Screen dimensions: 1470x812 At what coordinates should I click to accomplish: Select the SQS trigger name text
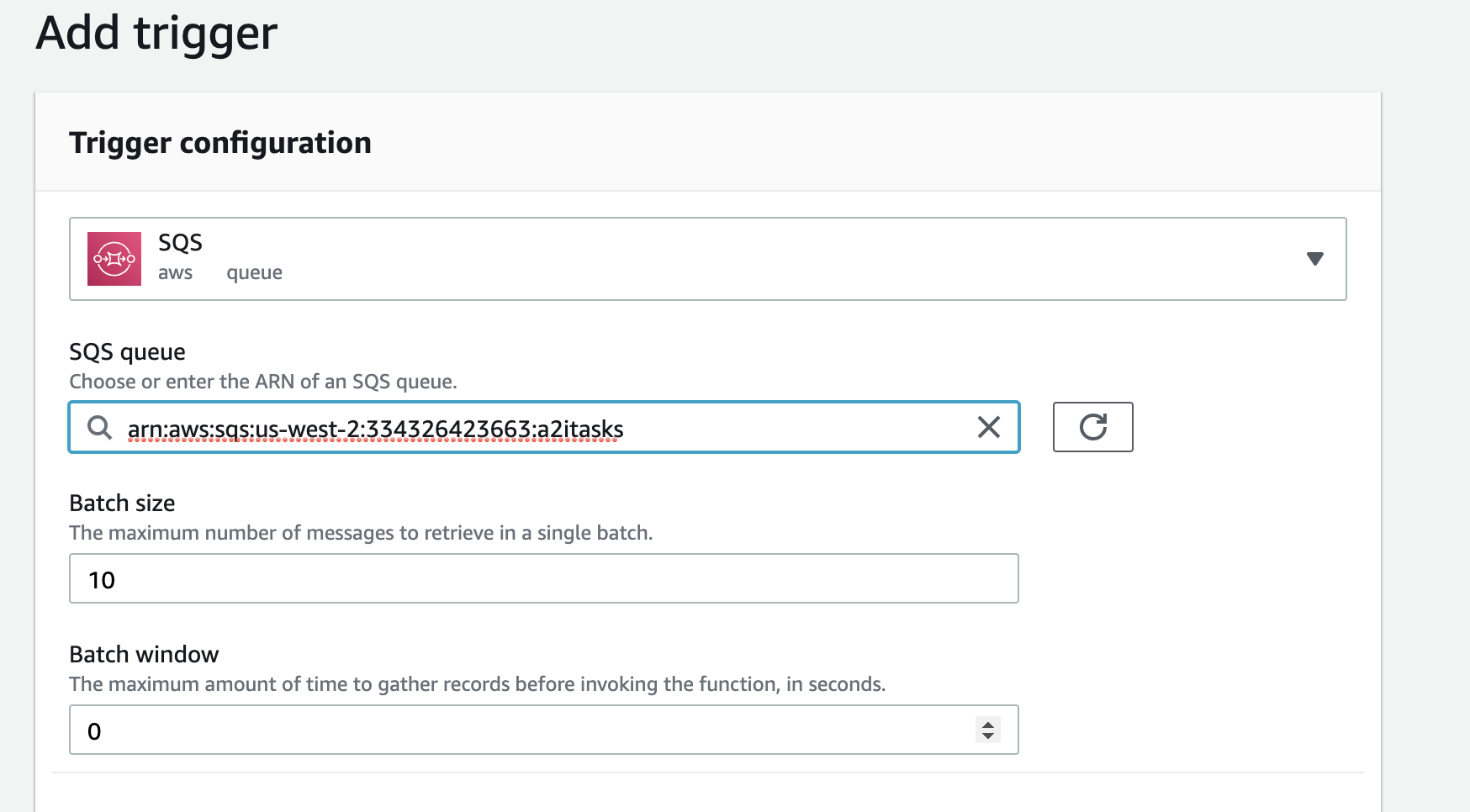(x=180, y=243)
